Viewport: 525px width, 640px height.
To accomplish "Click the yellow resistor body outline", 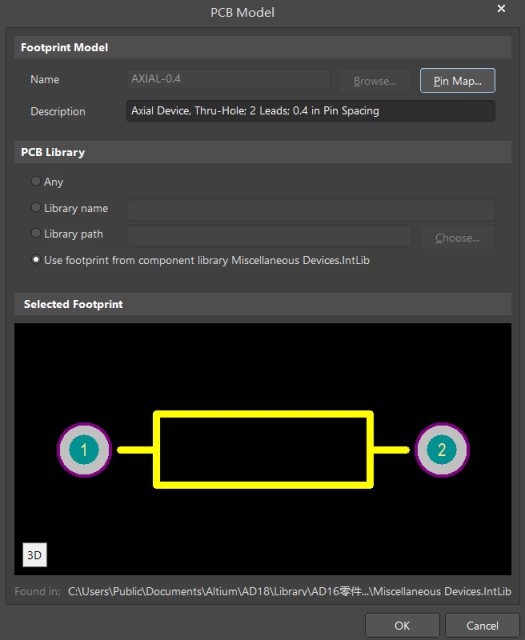I will coord(263,449).
